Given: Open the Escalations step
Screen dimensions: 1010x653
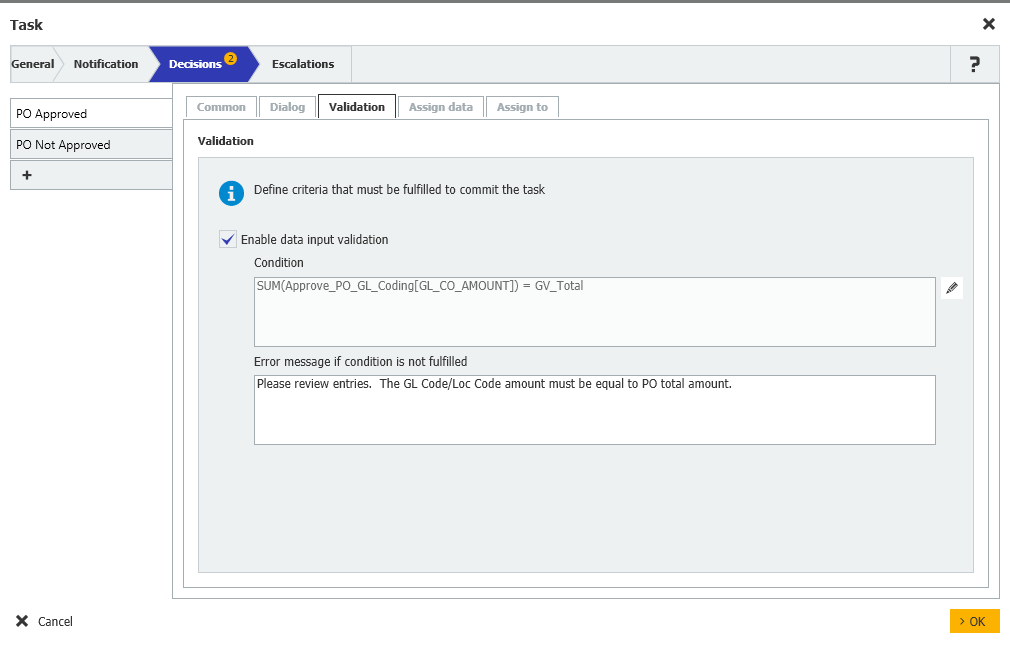Looking at the screenshot, I should coord(303,64).
